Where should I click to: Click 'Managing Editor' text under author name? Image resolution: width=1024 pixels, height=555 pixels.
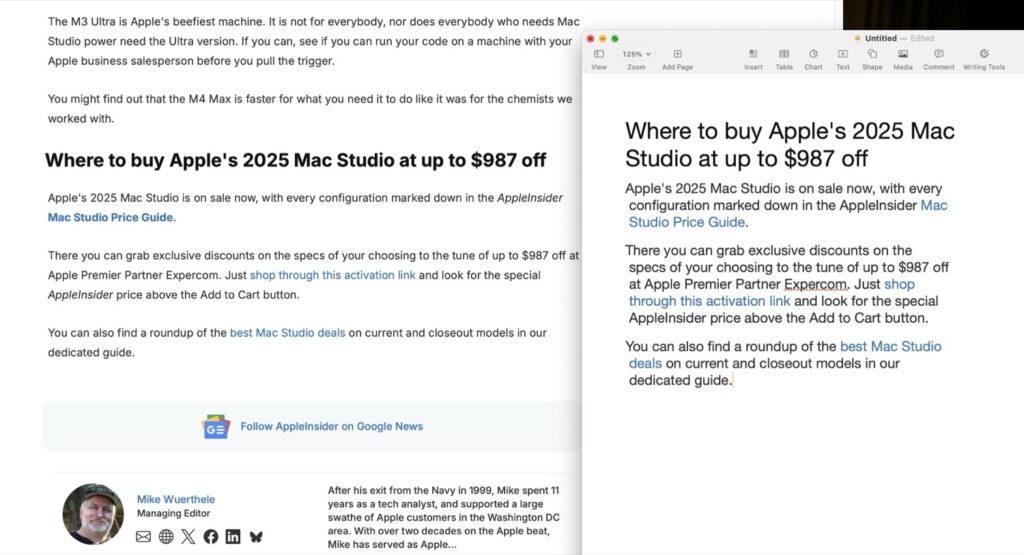coord(173,513)
